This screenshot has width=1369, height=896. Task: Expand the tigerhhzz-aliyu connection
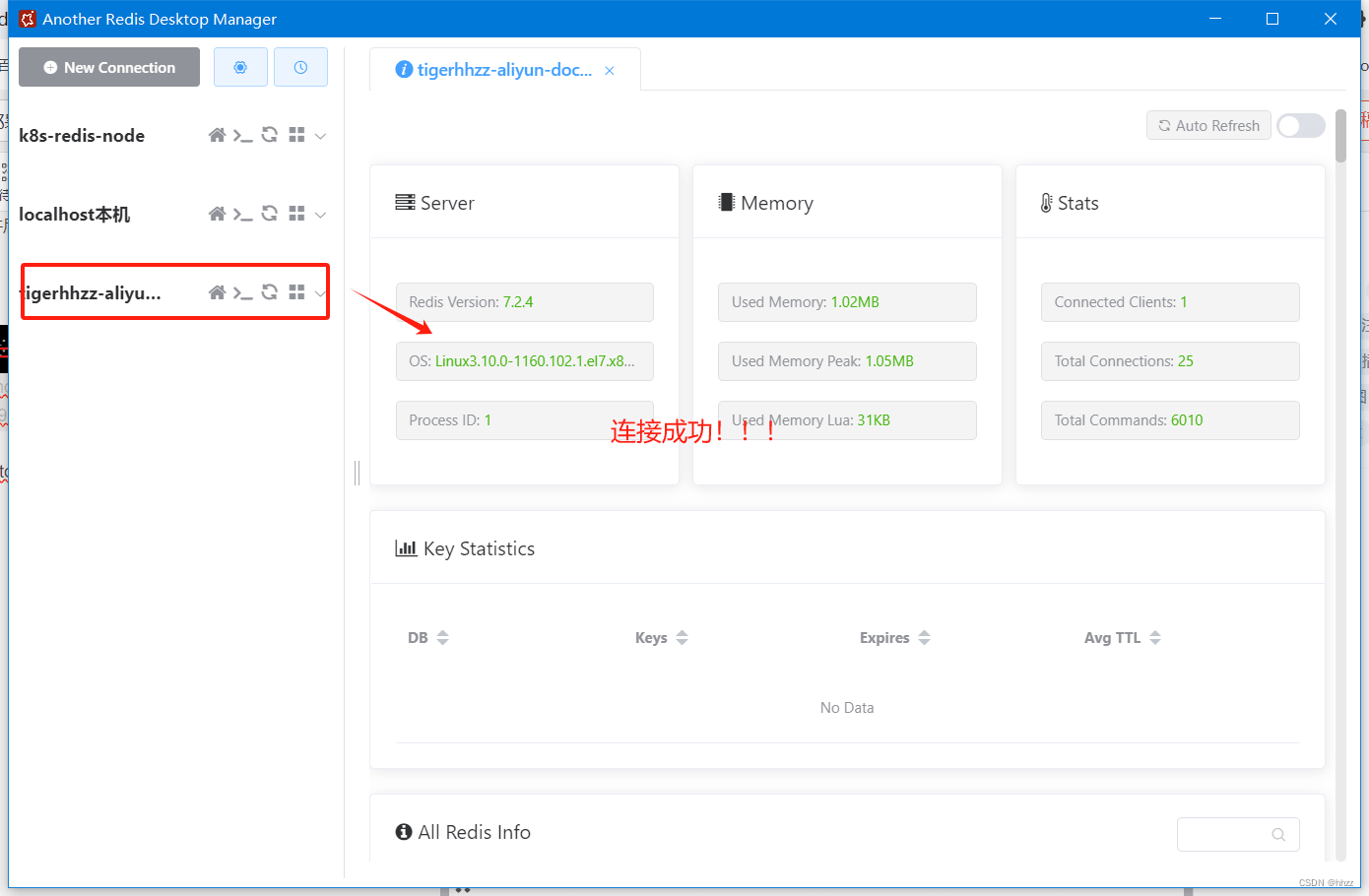(320, 293)
